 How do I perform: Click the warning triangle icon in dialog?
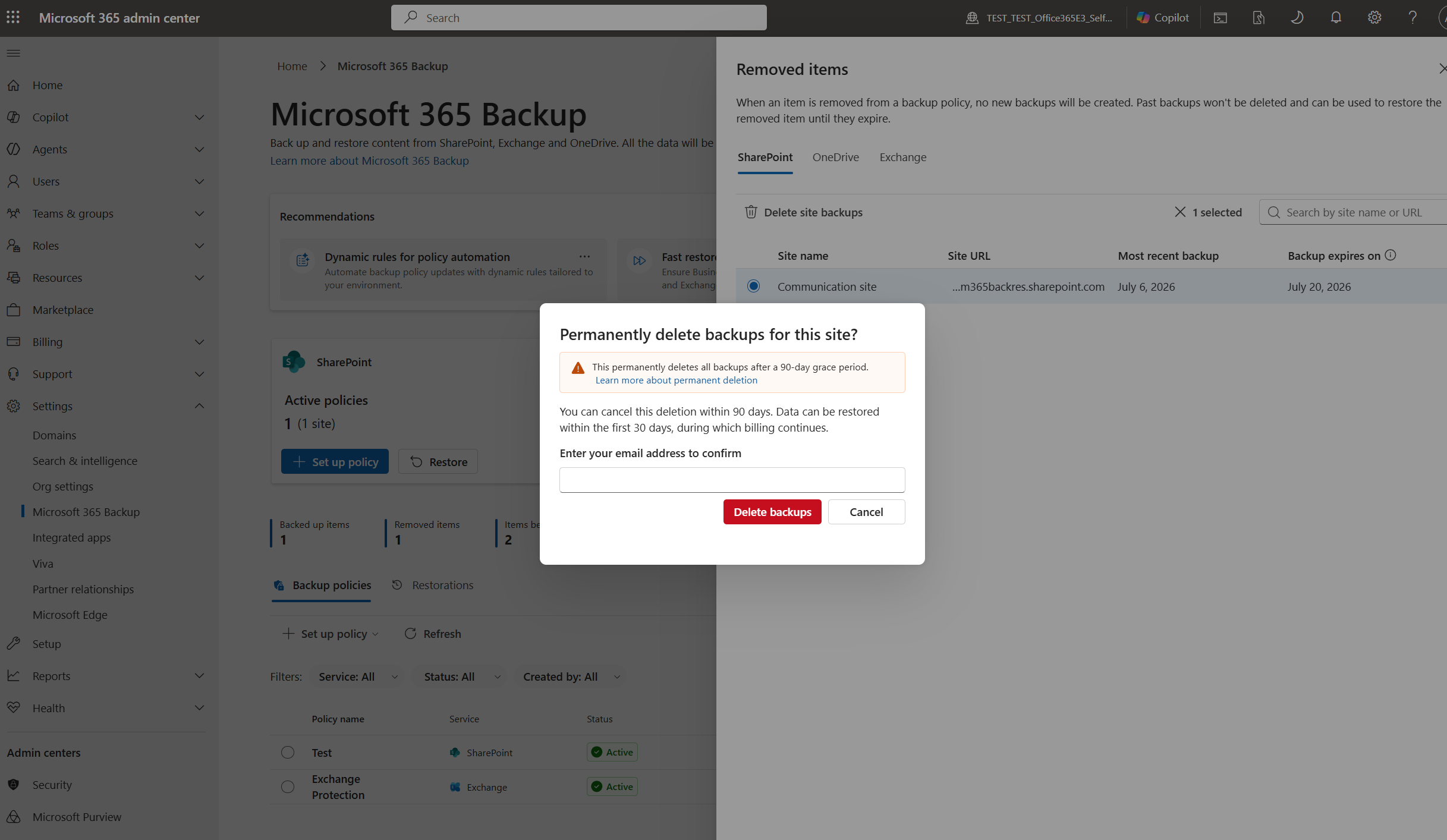coord(578,368)
